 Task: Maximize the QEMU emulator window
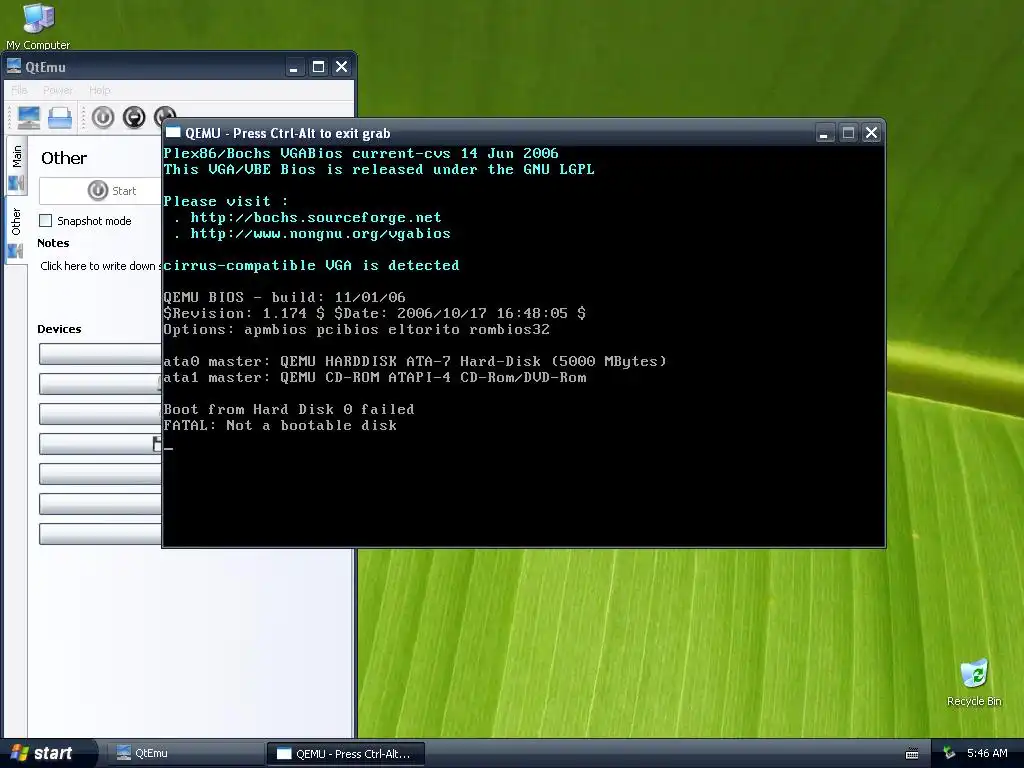click(x=848, y=133)
